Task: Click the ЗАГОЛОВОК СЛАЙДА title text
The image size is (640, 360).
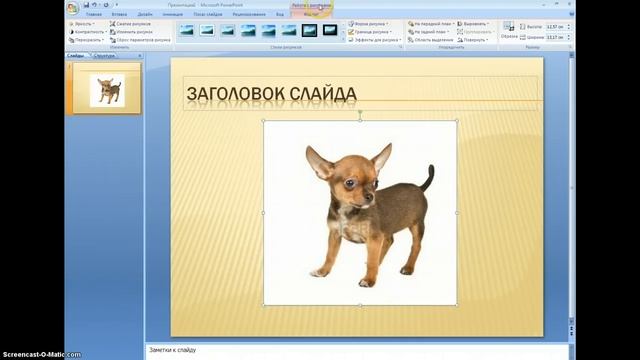Action: tap(271, 94)
